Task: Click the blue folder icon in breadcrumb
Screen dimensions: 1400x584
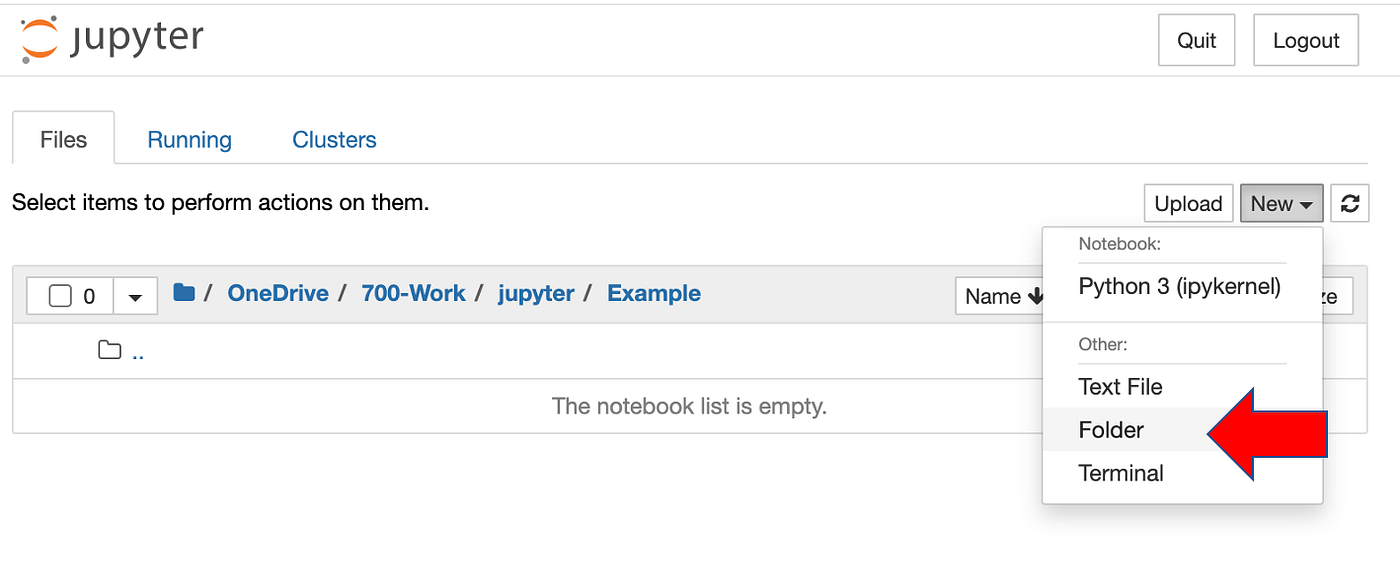Action: (184, 292)
